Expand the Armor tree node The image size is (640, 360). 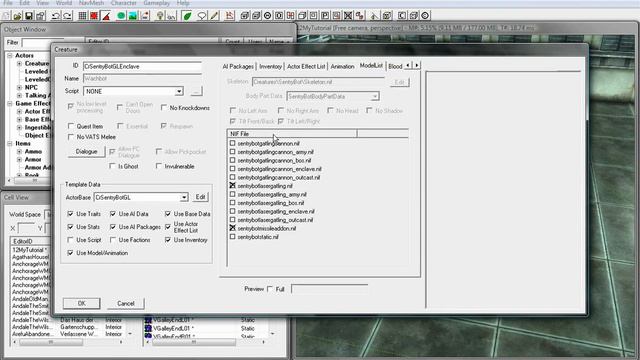click(19, 160)
